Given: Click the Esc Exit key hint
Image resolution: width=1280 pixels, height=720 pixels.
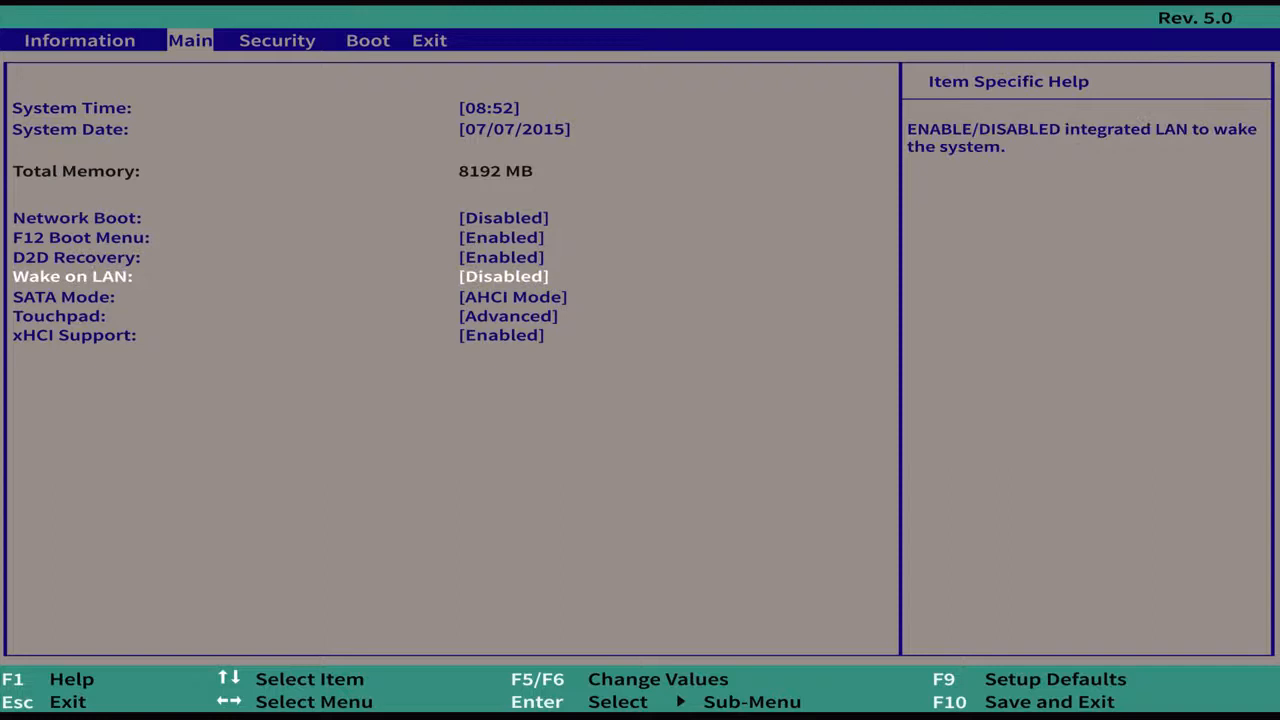Looking at the screenshot, I should coord(44,702).
